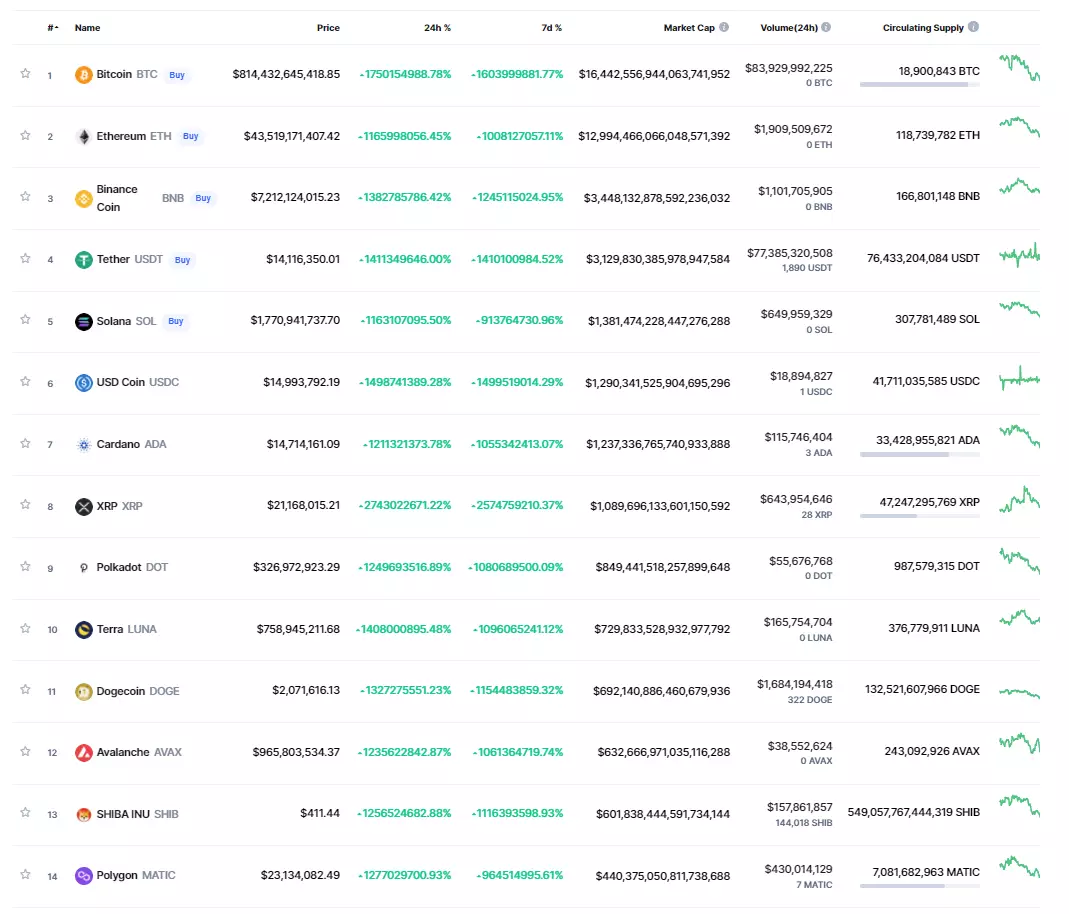
Task: Click the Buy button for Bitcoin
Action: 177,75
